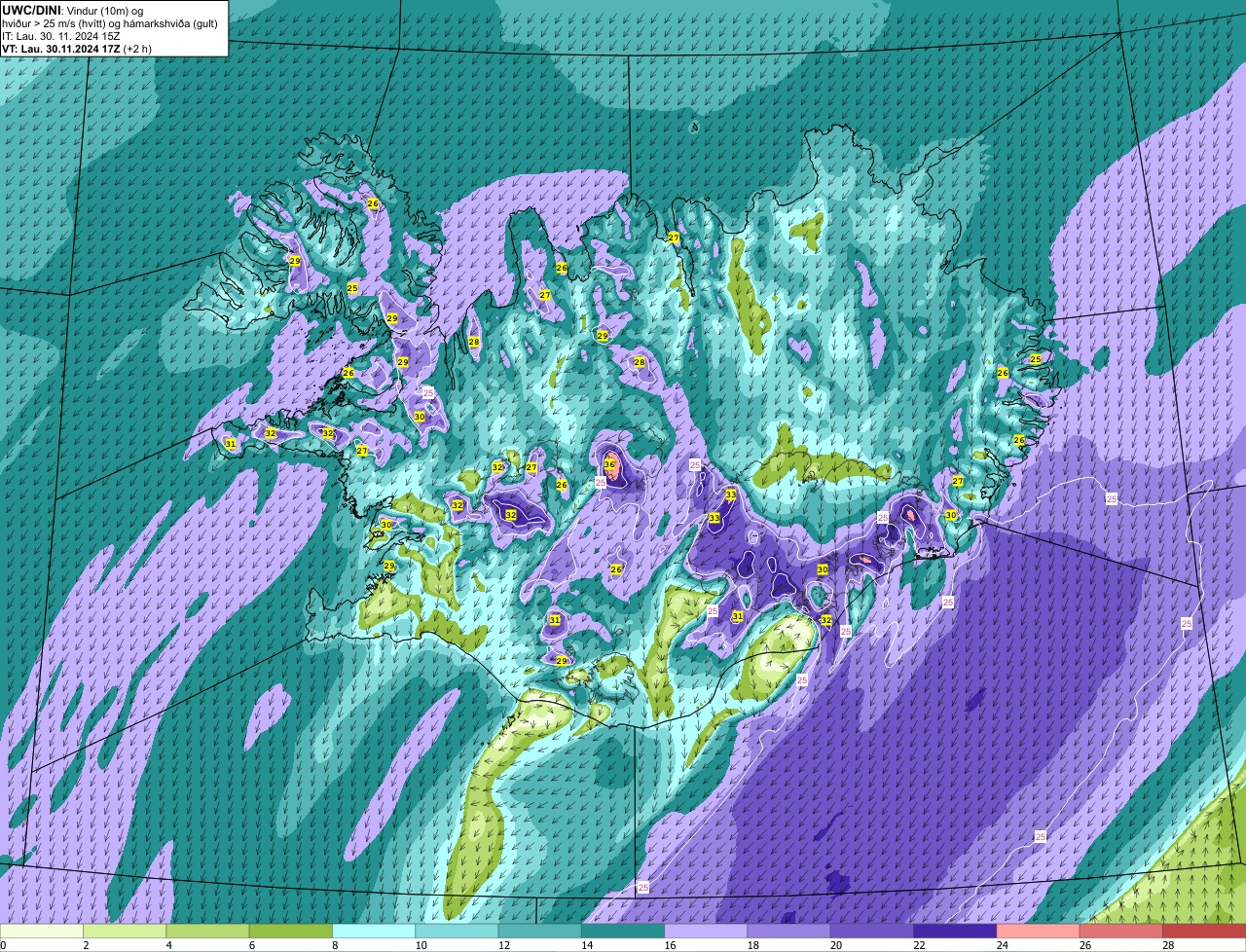Select the above-28 m/s red legend swatch
Screen dimensions: 1246x952
coord(1204,931)
